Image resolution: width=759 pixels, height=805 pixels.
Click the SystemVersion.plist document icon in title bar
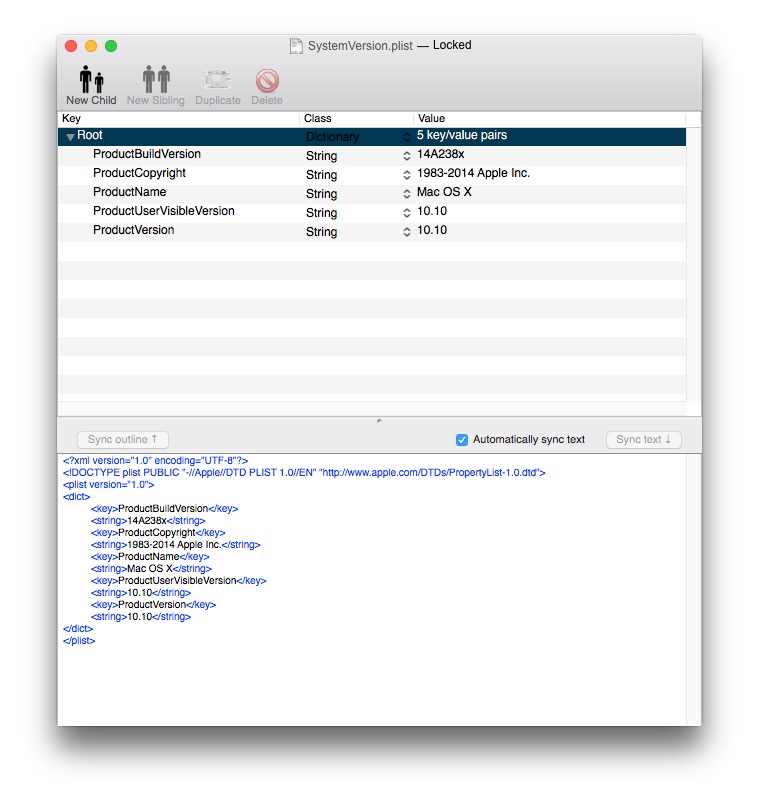[296, 46]
